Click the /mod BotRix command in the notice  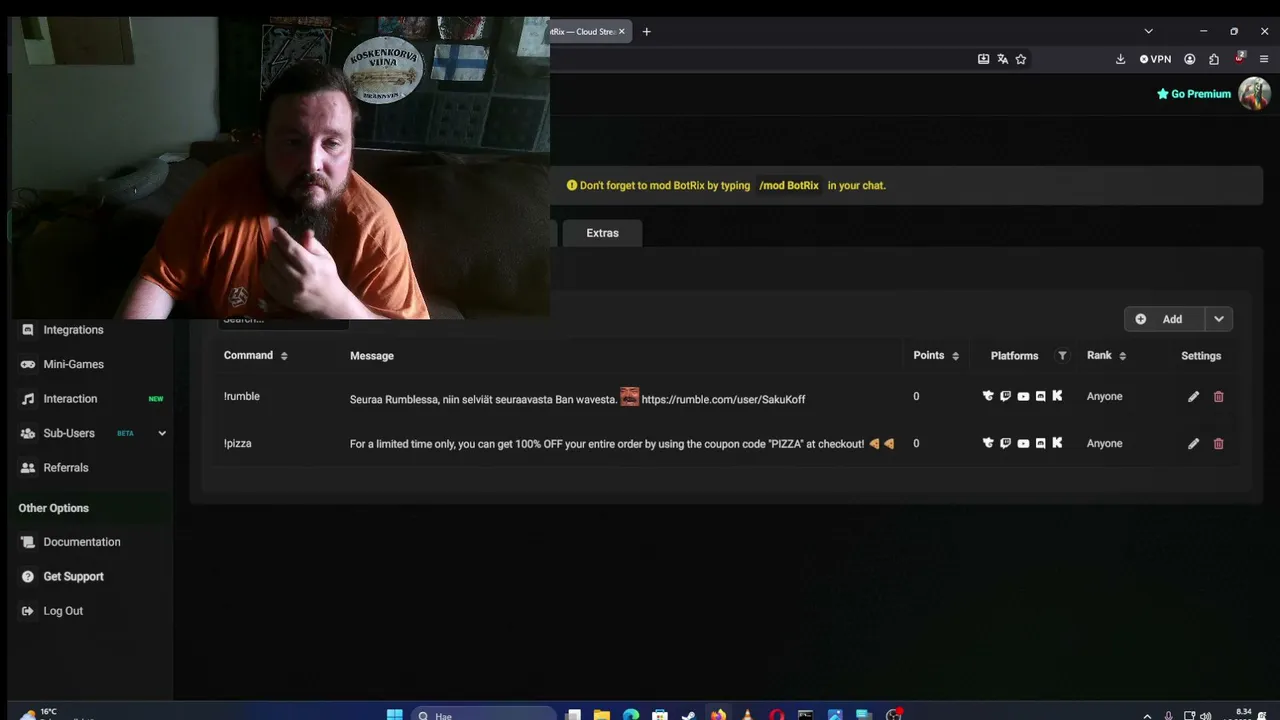tap(789, 185)
